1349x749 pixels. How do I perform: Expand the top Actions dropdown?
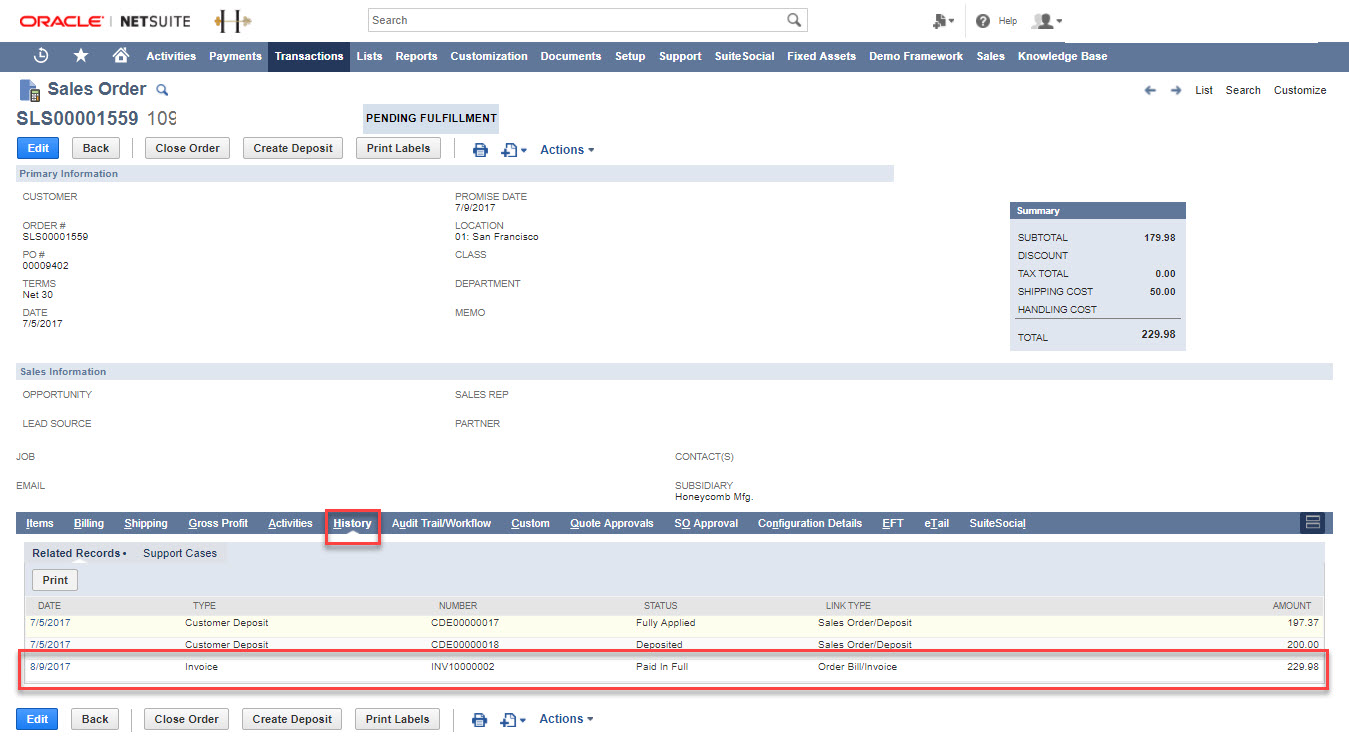click(x=567, y=150)
